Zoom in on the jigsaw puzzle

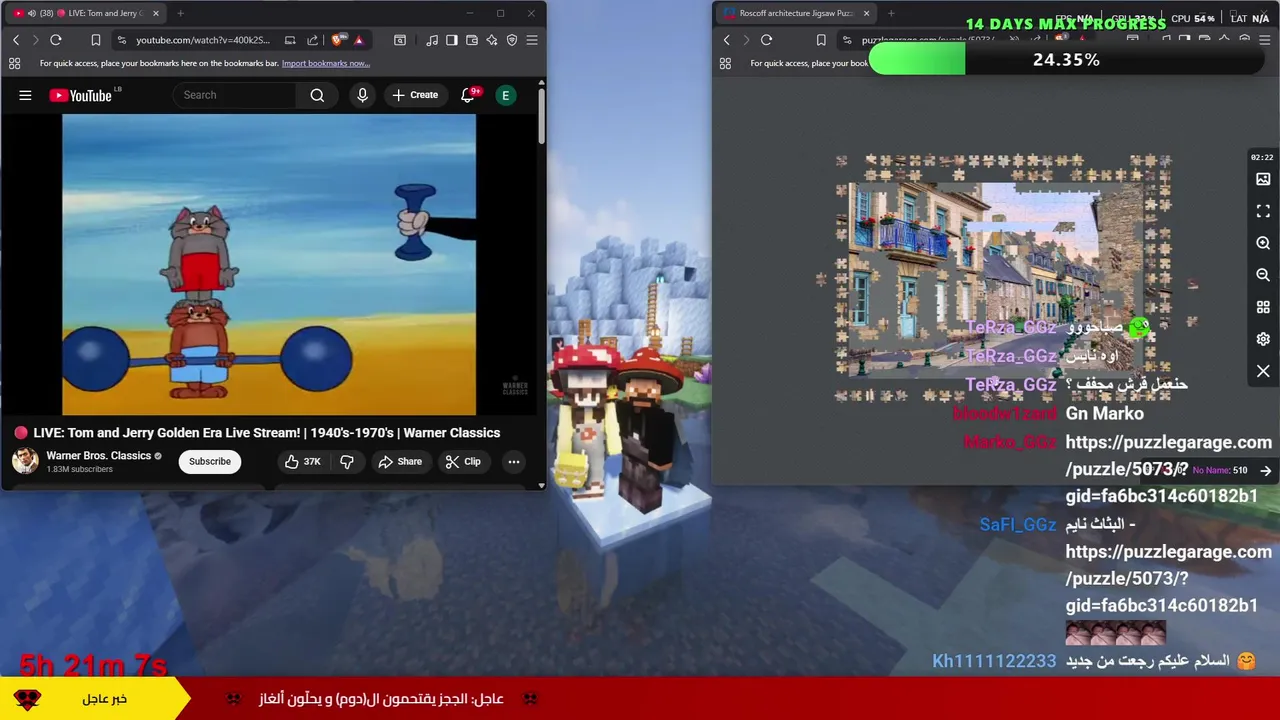point(1263,243)
